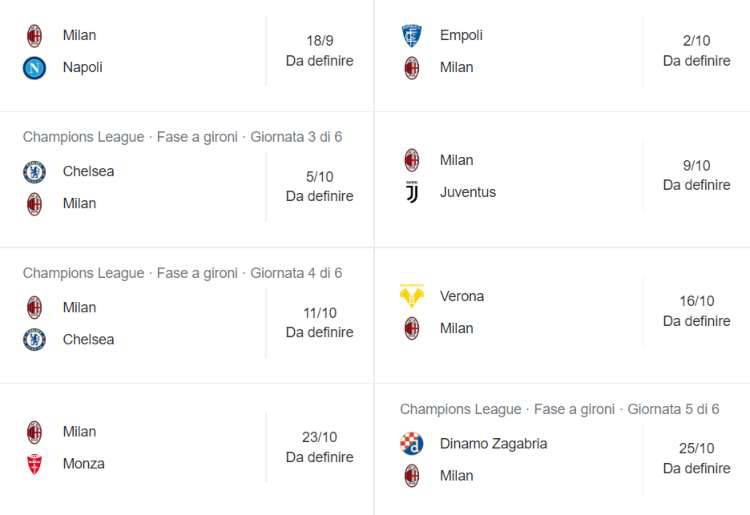Open the Verona team name link
Viewport: 750px width, 515px height.
tap(461, 296)
